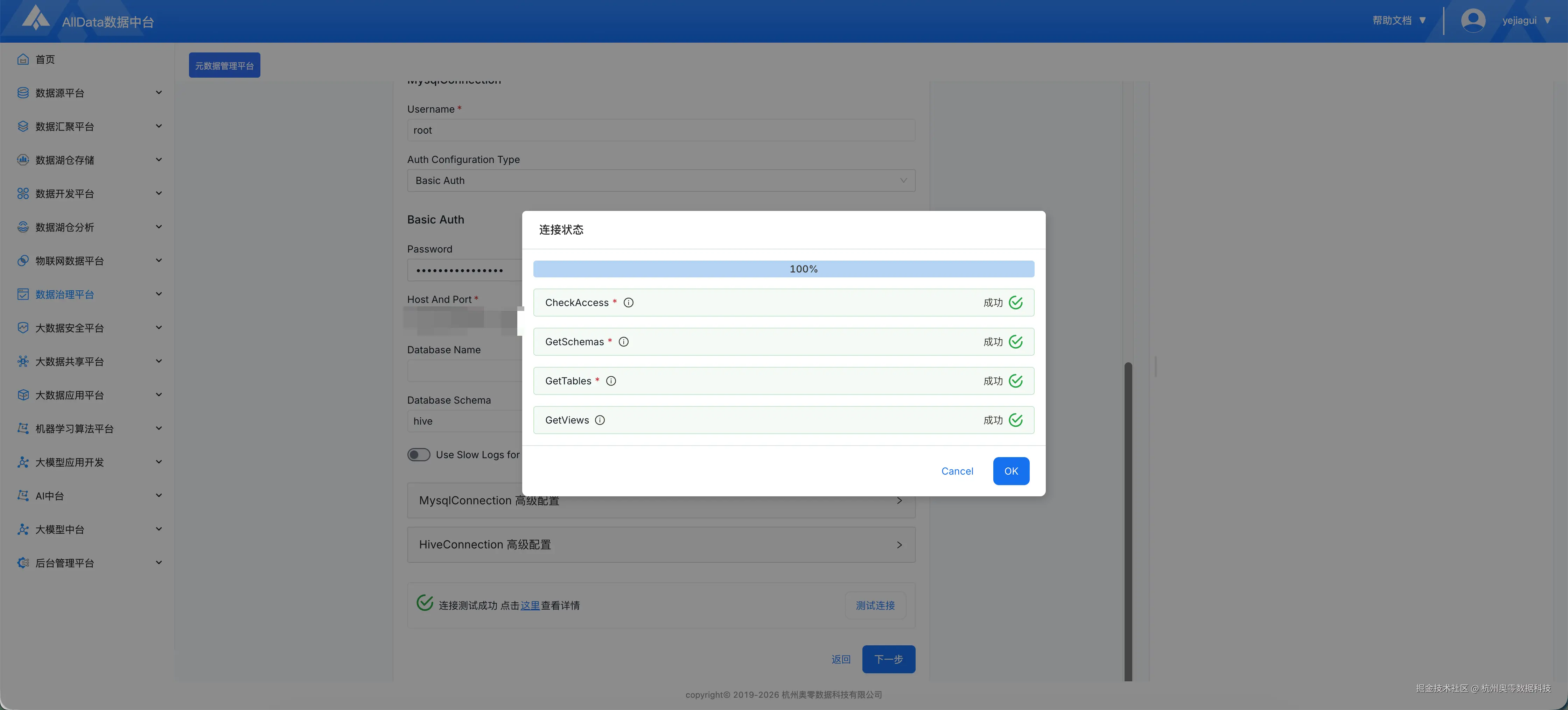1568x710 pixels.
Task: Expand 数据开发平台 chevron
Action: point(159,193)
